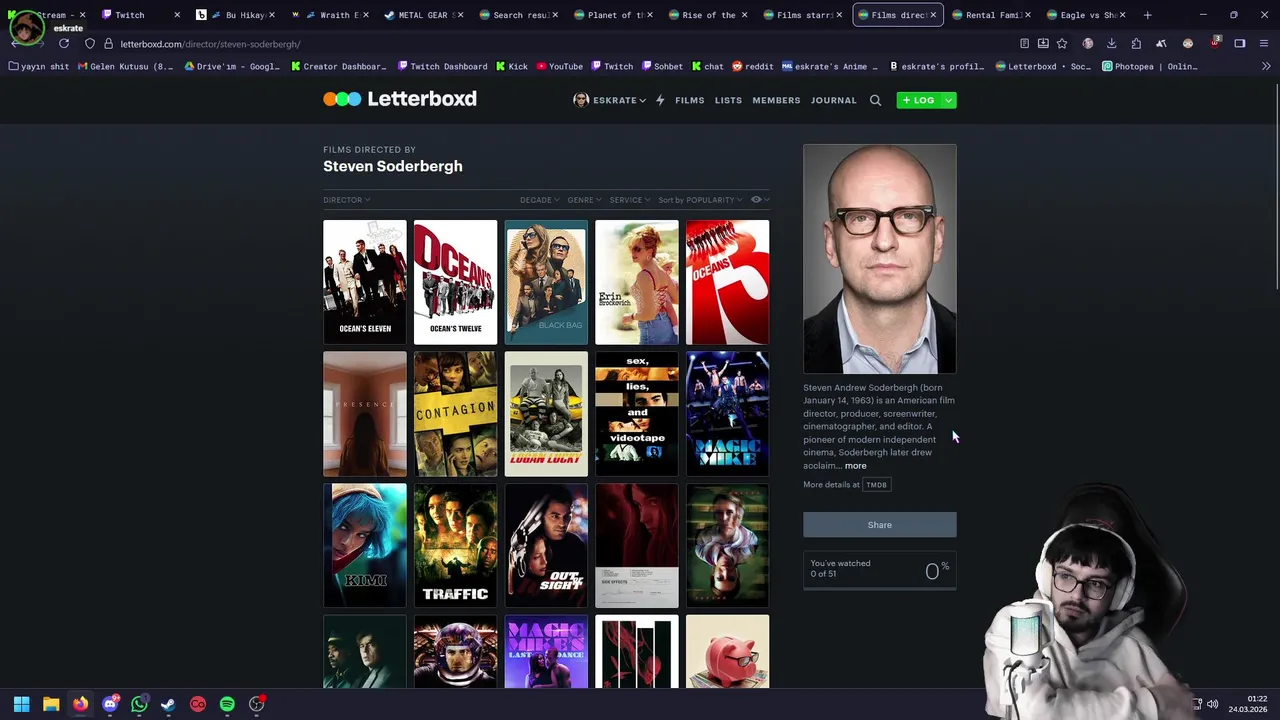Open the Creator Dashboard bookmark
This screenshot has height=720, width=1280.
click(339, 66)
